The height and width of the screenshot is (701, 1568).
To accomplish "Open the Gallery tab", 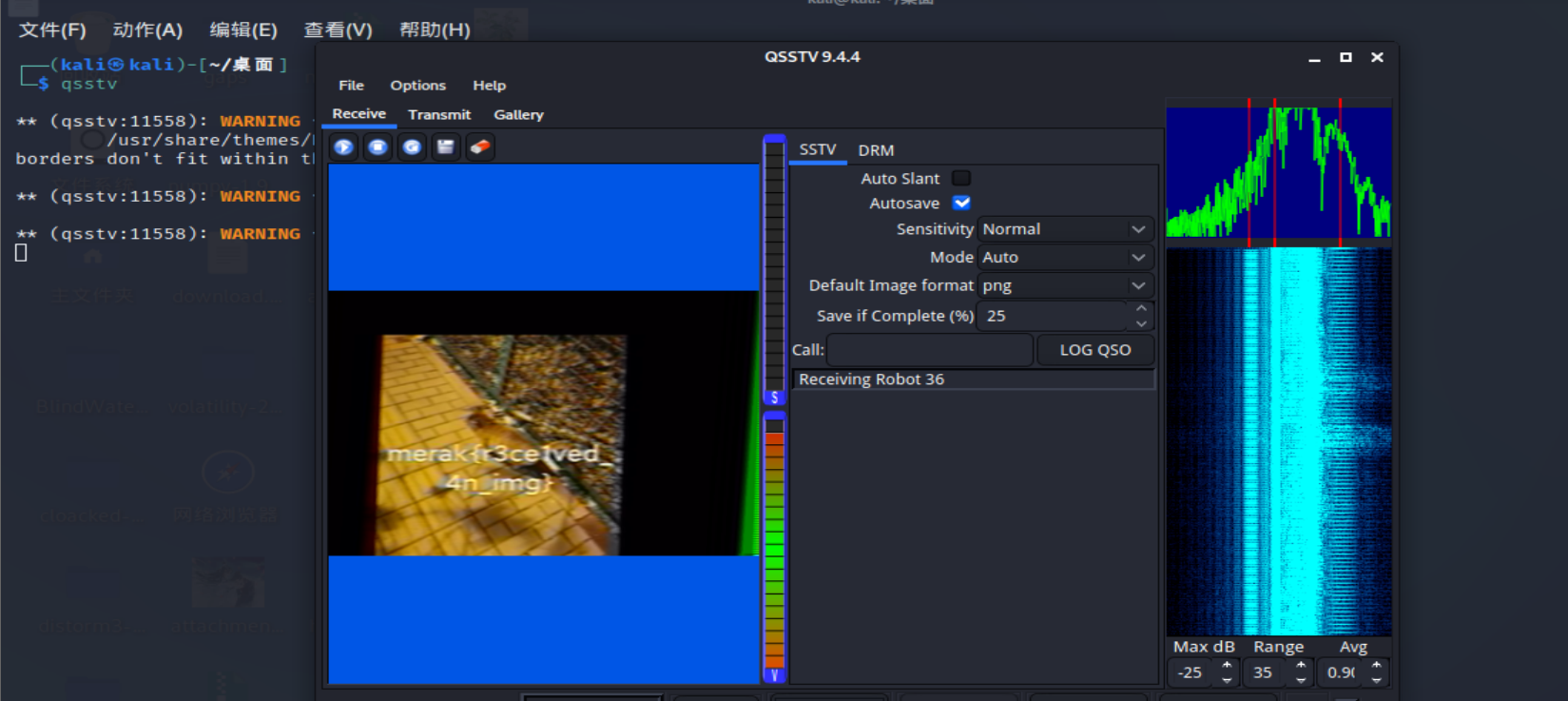I will [518, 115].
